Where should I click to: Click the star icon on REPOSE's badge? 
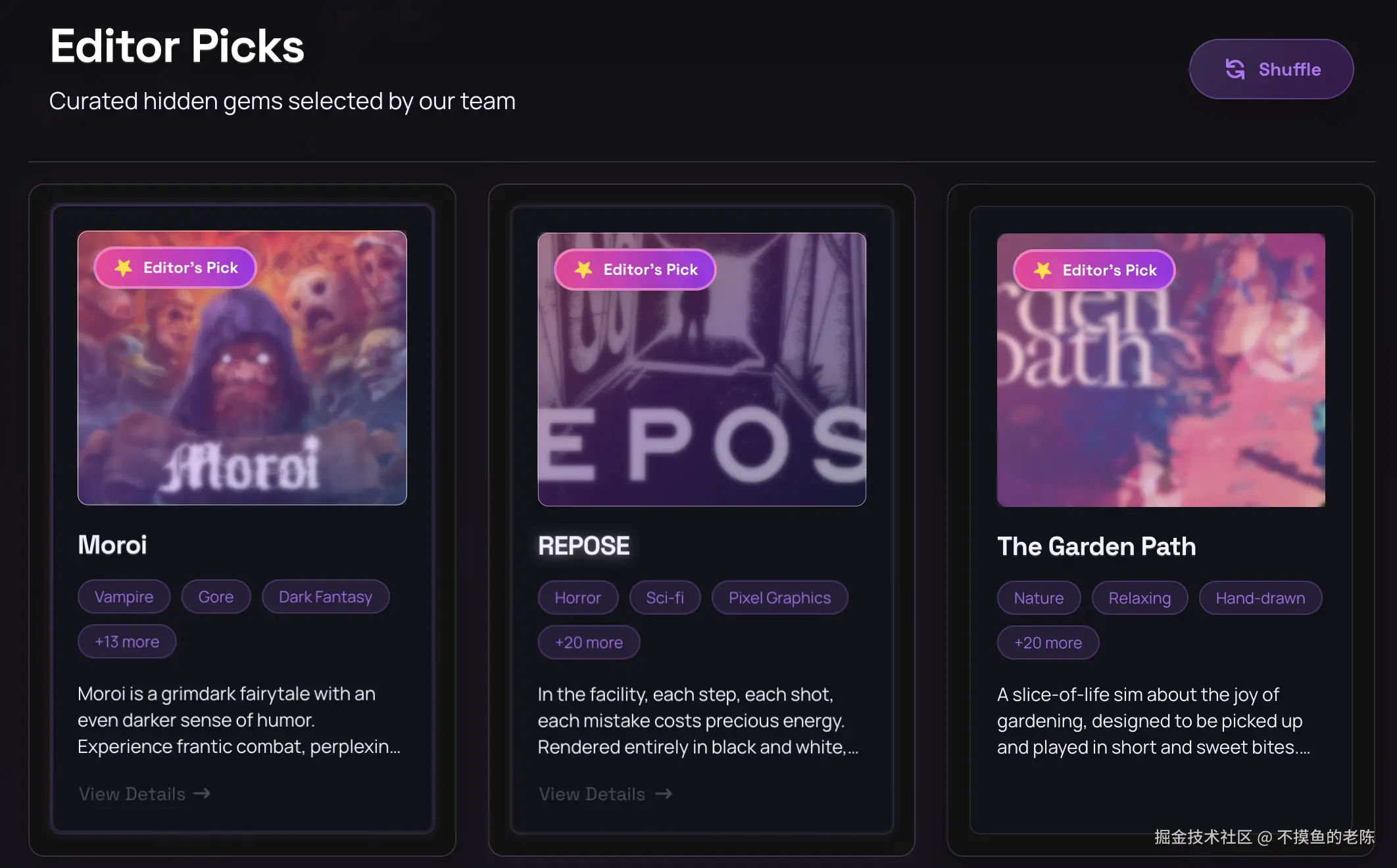(x=583, y=270)
